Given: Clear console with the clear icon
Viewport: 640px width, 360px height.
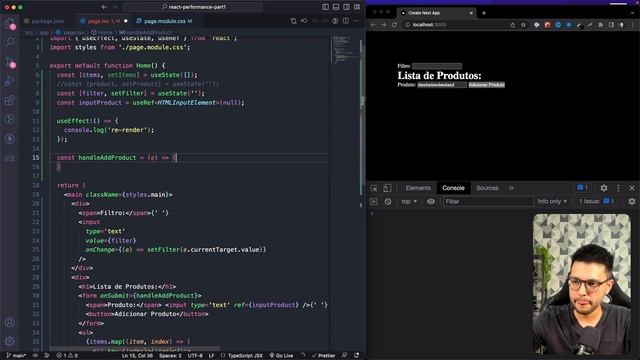Looking at the screenshot, I should tap(388, 202).
